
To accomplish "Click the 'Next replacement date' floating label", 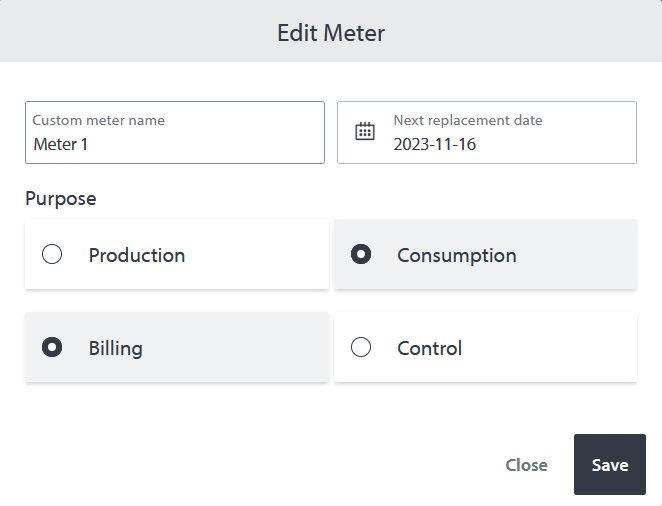I will [467, 120].
